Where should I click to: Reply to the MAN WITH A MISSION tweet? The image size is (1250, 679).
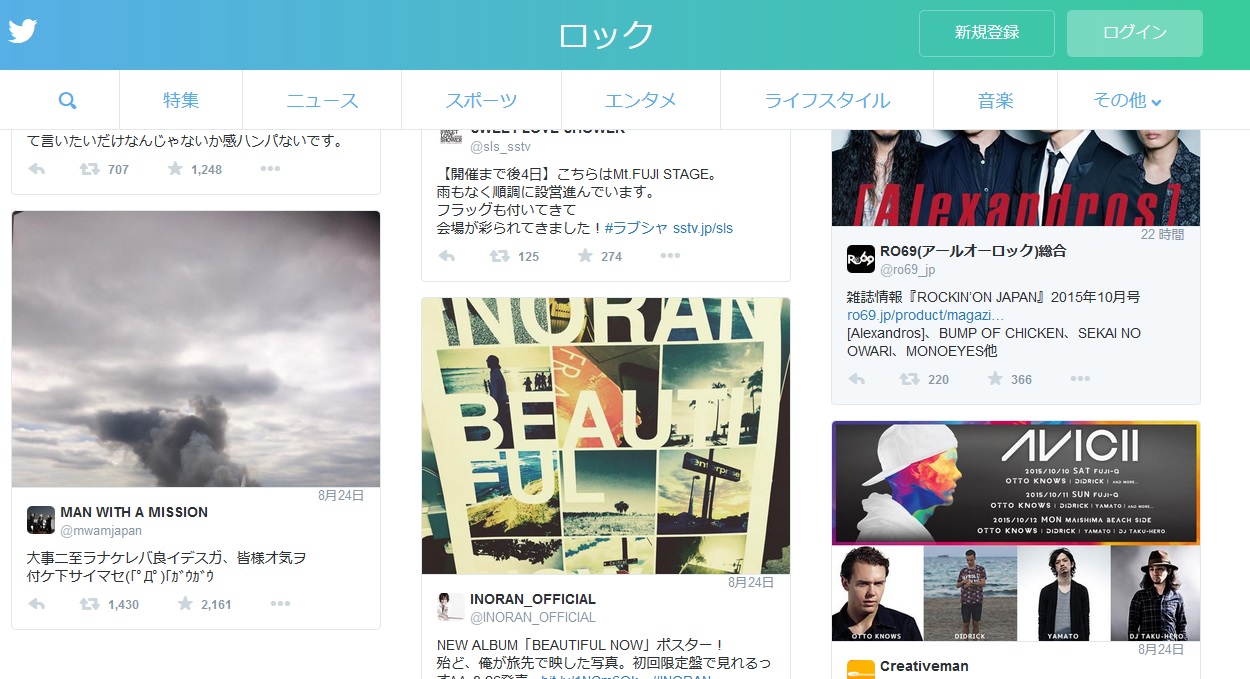(x=37, y=604)
